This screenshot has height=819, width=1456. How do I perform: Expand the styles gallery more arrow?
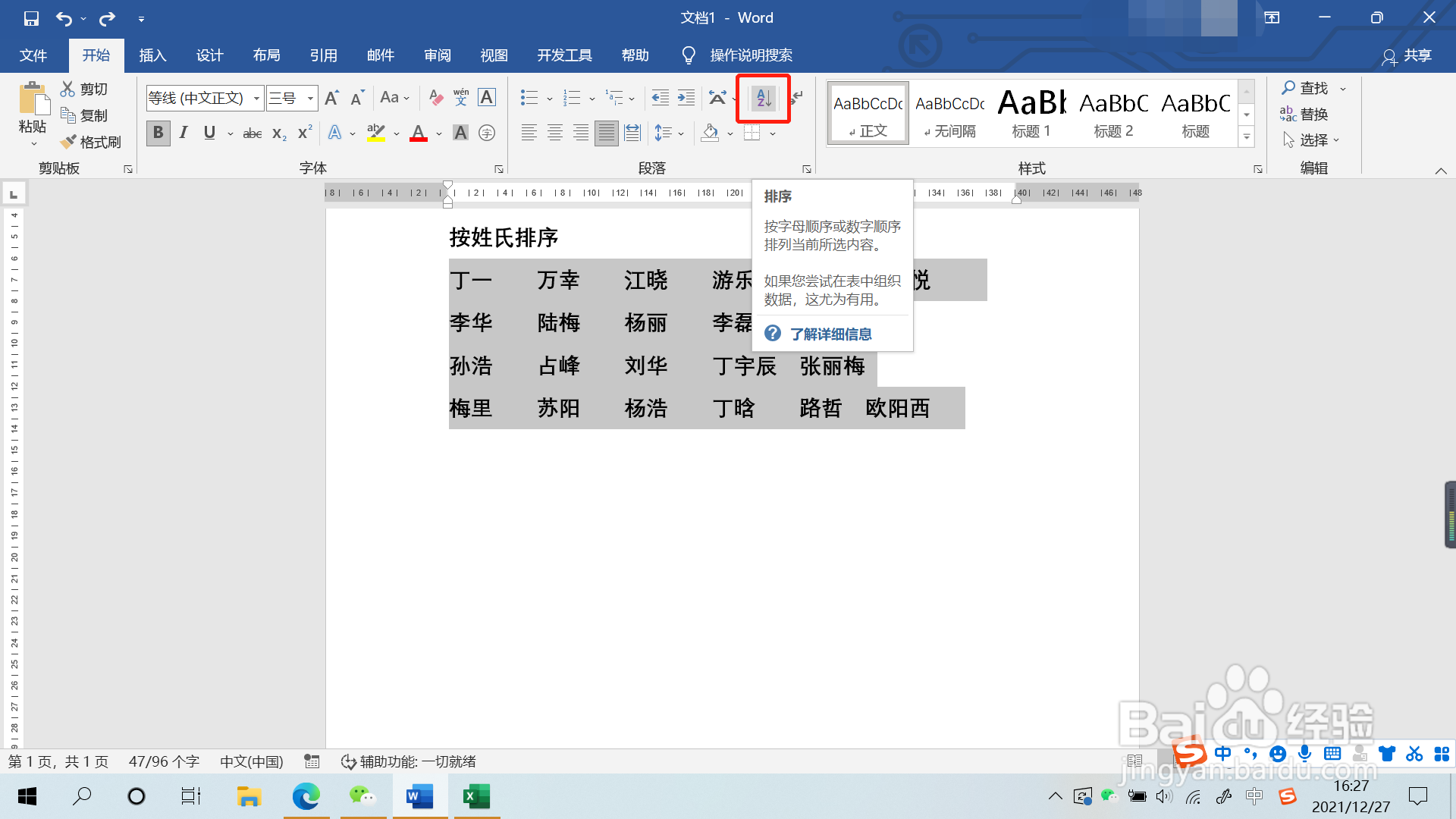coord(1246,137)
